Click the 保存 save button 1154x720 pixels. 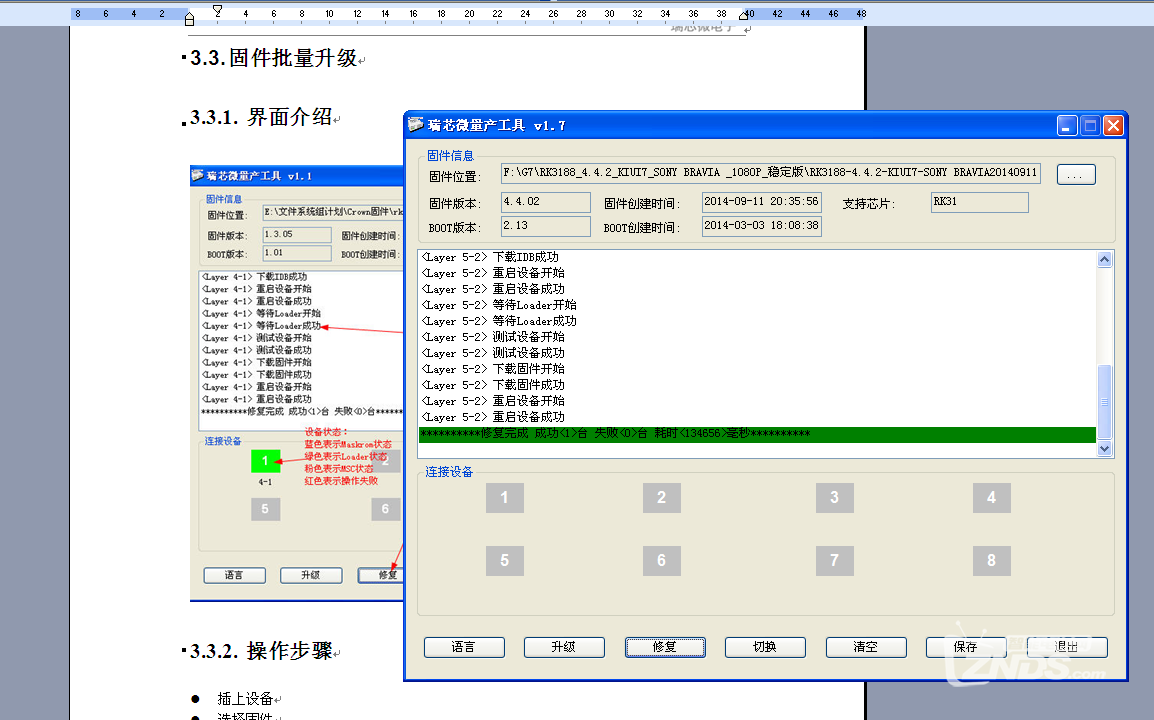965,647
